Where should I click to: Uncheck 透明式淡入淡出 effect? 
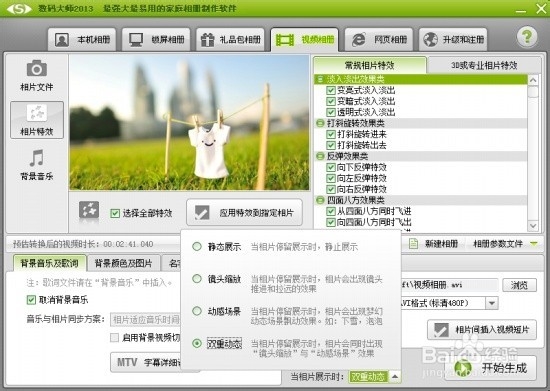[x=330, y=112]
